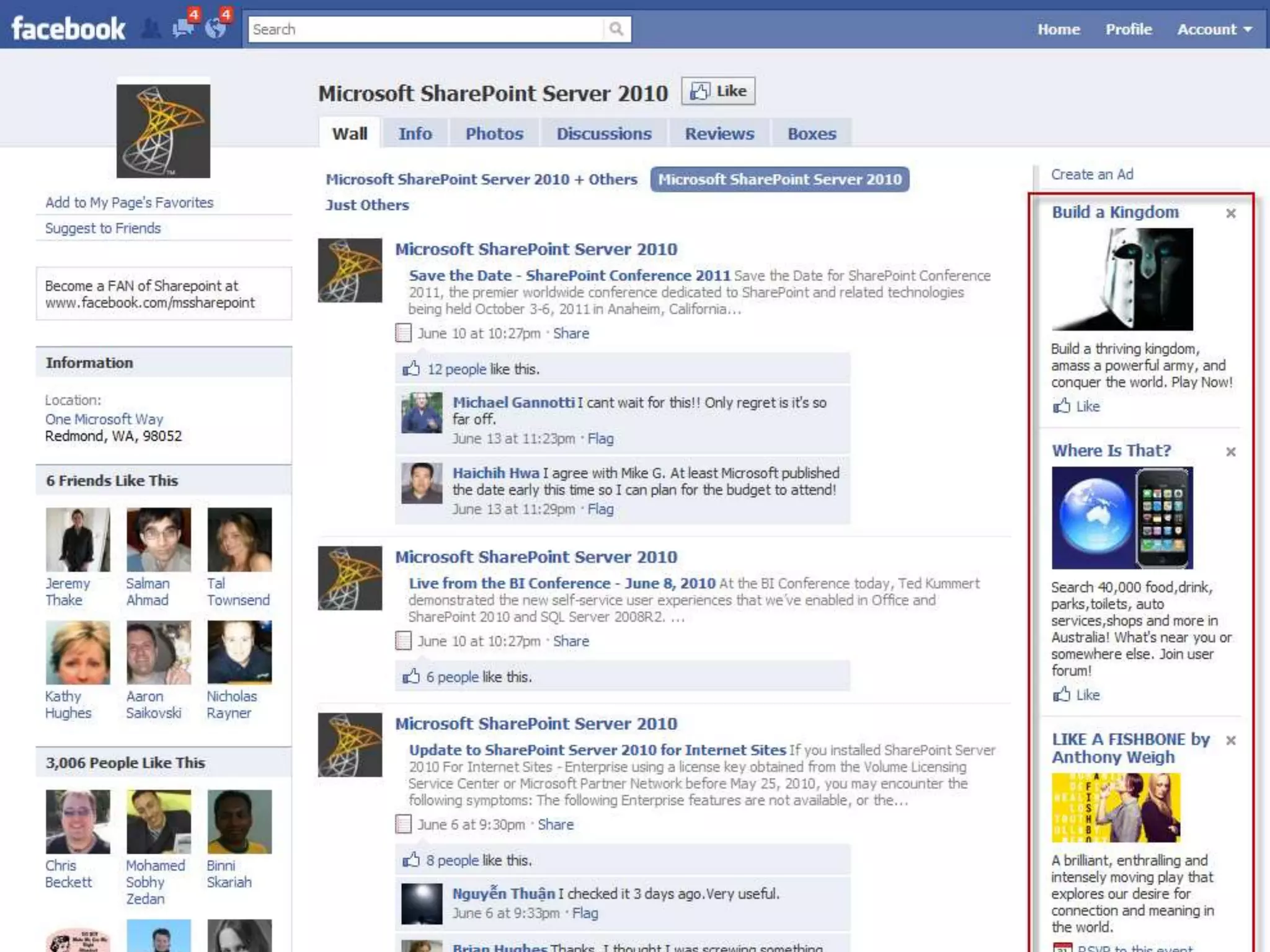Flag Michael Gannotti's comment

pos(600,439)
